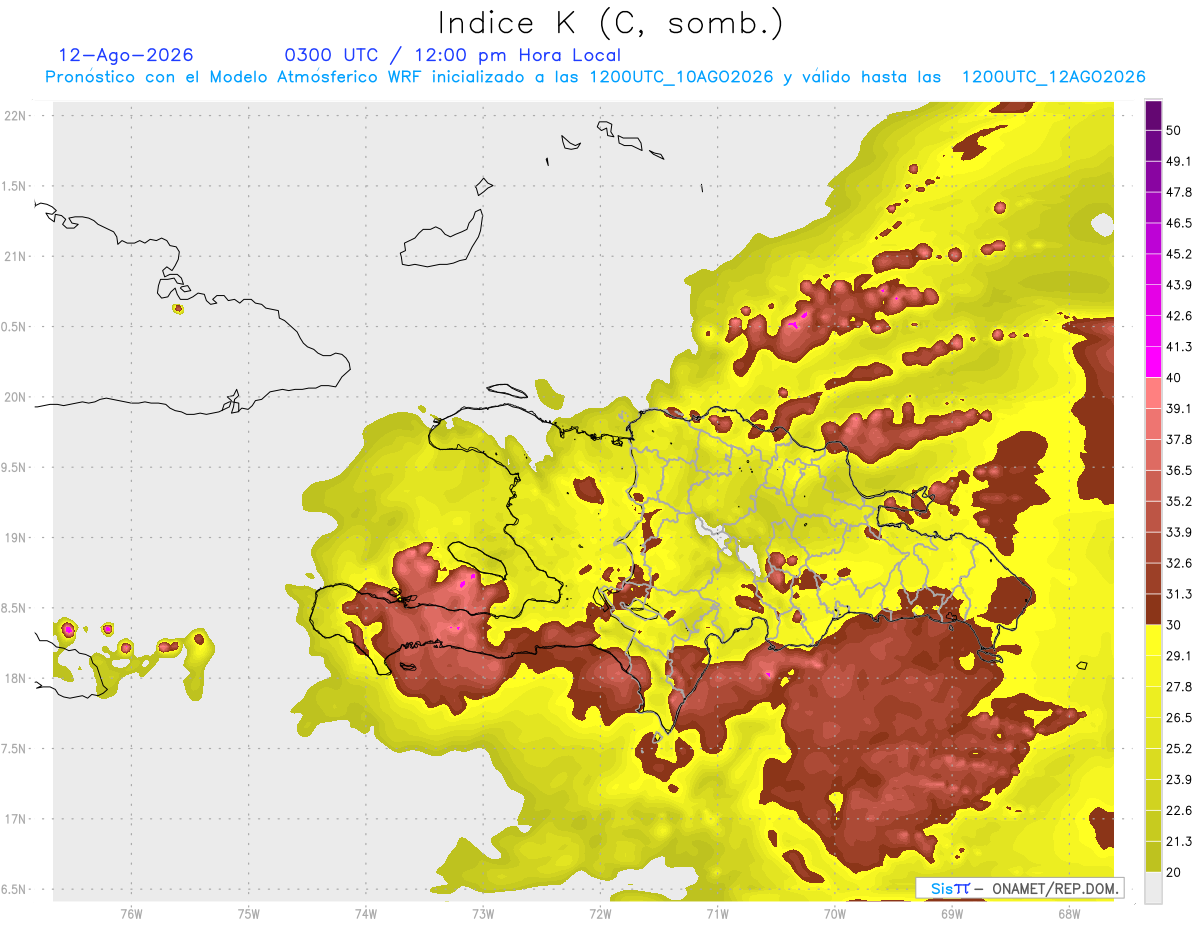Click the '43.9' legend value
The image size is (1200, 927).
1180,285
